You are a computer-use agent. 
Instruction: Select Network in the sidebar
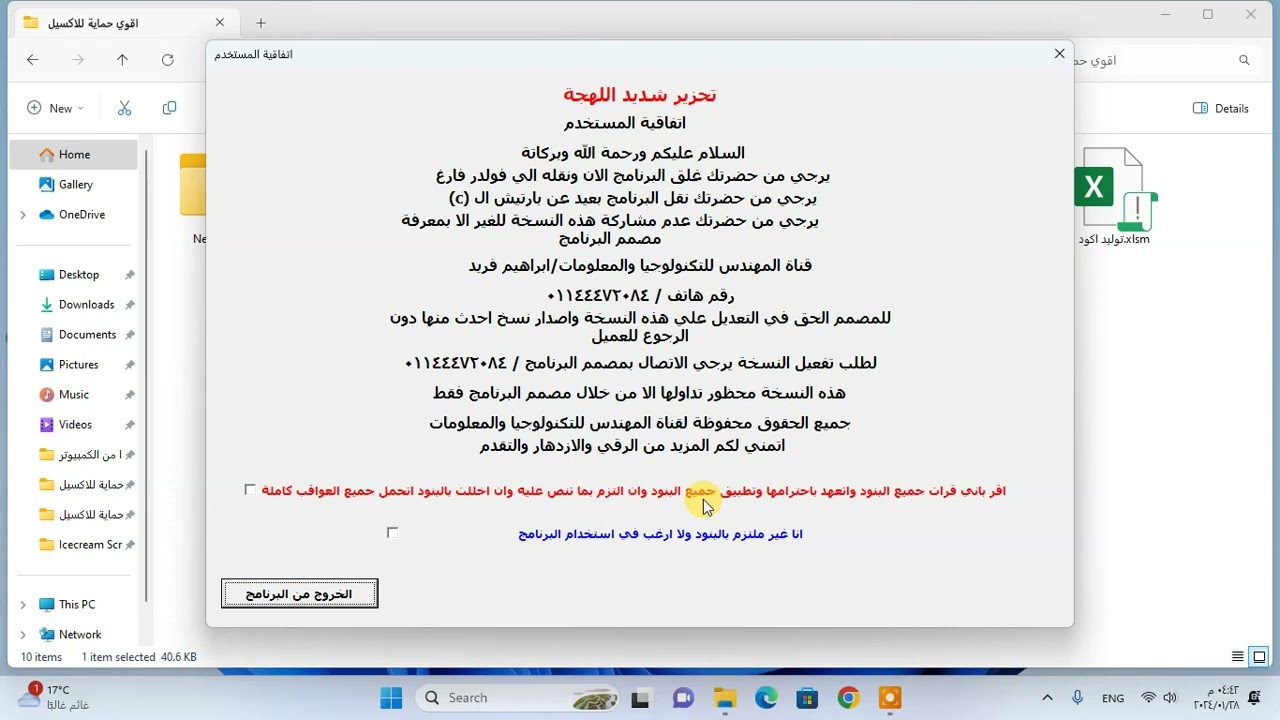coord(79,634)
